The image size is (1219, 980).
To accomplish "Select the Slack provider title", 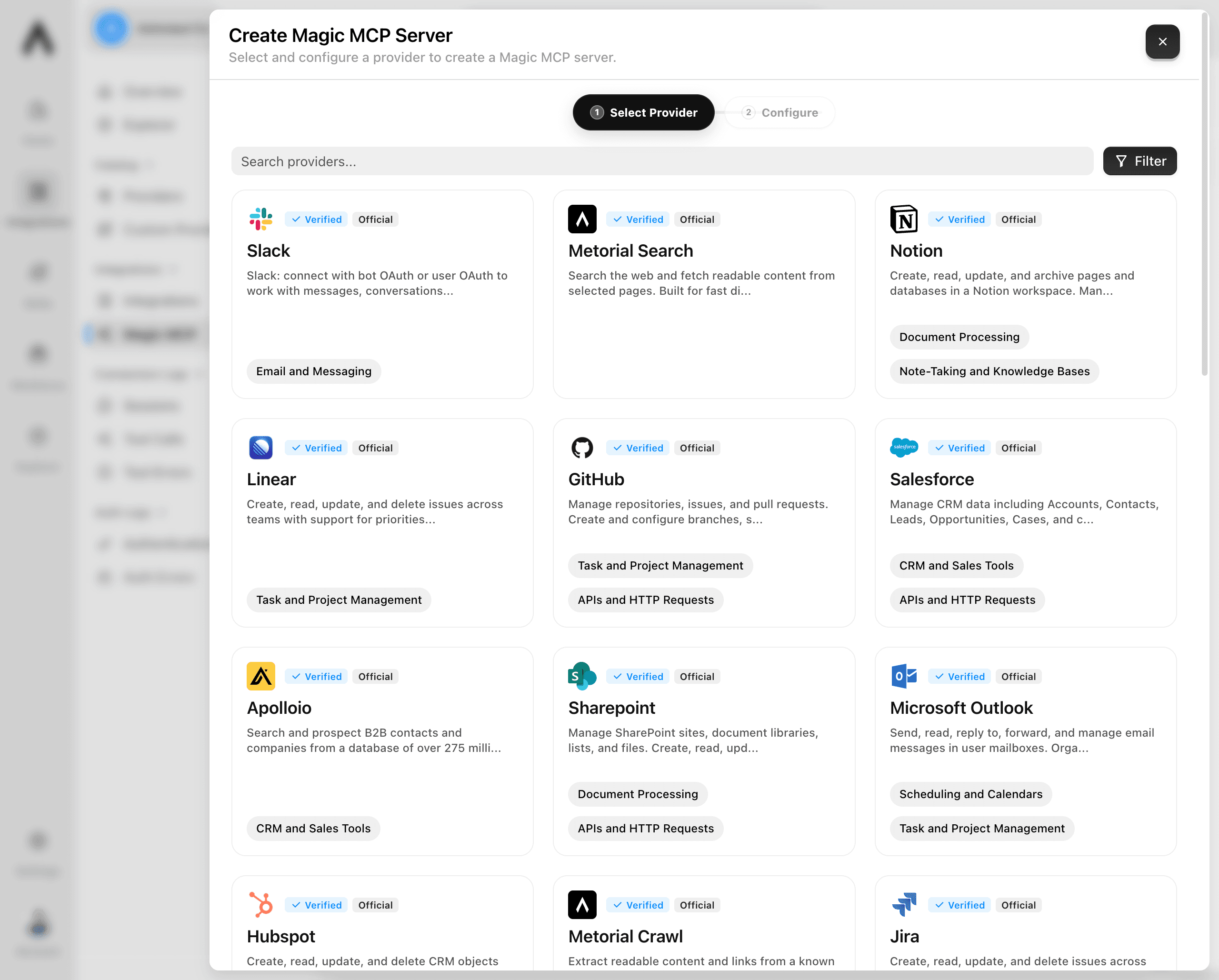I will (x=268, y=250).
